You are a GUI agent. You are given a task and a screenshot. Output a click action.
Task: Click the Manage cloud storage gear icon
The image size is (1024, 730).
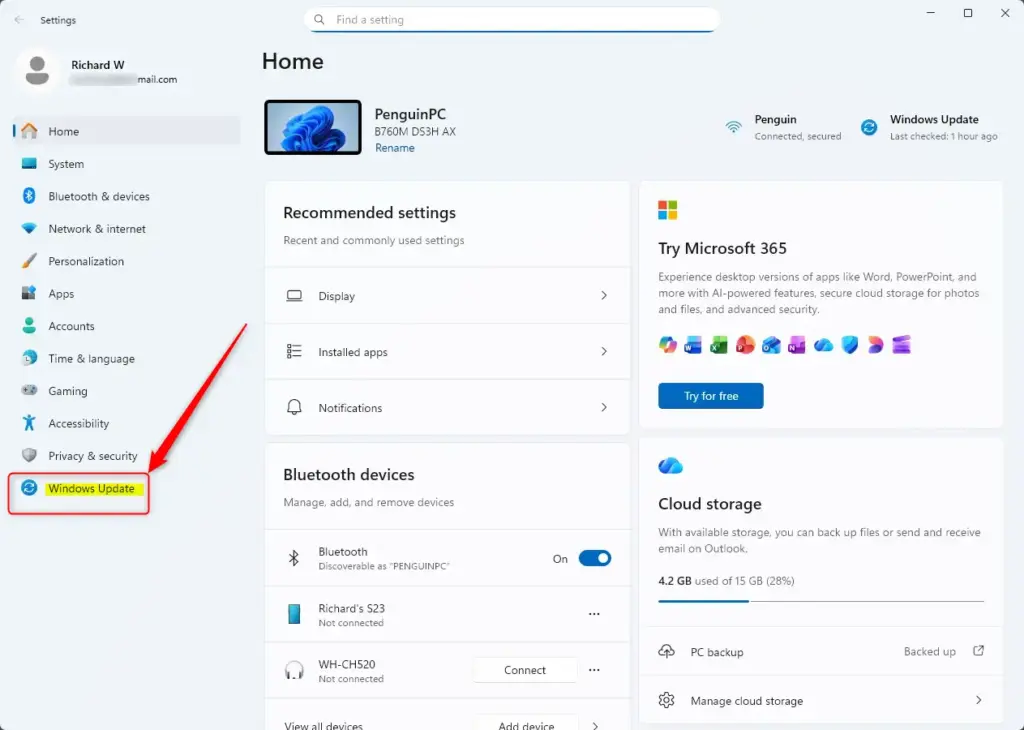click(x=666, y=700)
